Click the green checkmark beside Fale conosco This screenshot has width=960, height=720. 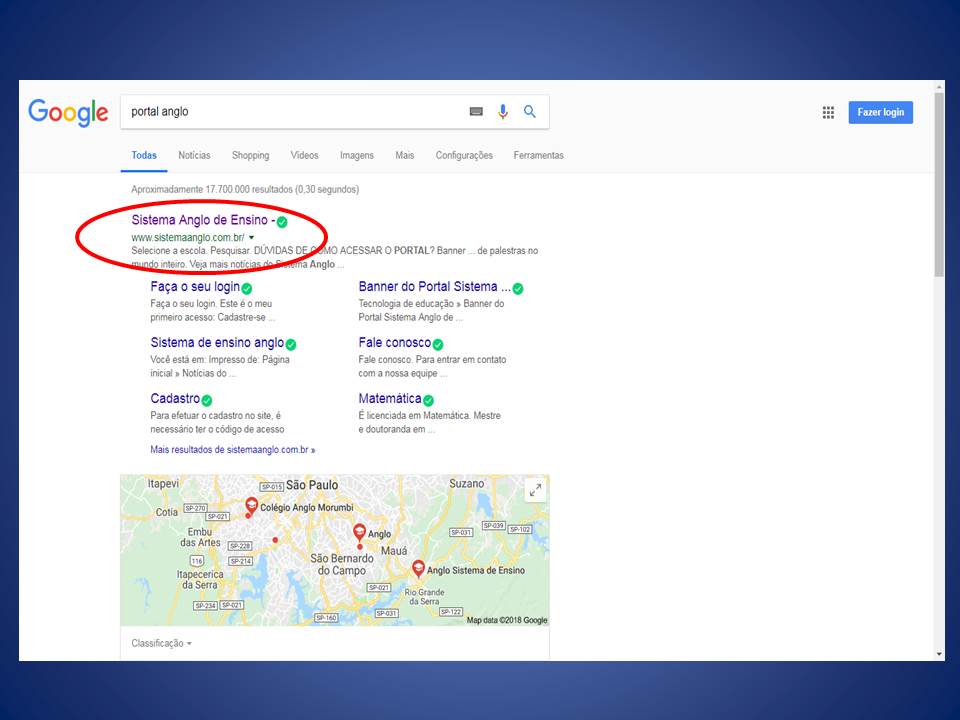(x=438, y=345)
